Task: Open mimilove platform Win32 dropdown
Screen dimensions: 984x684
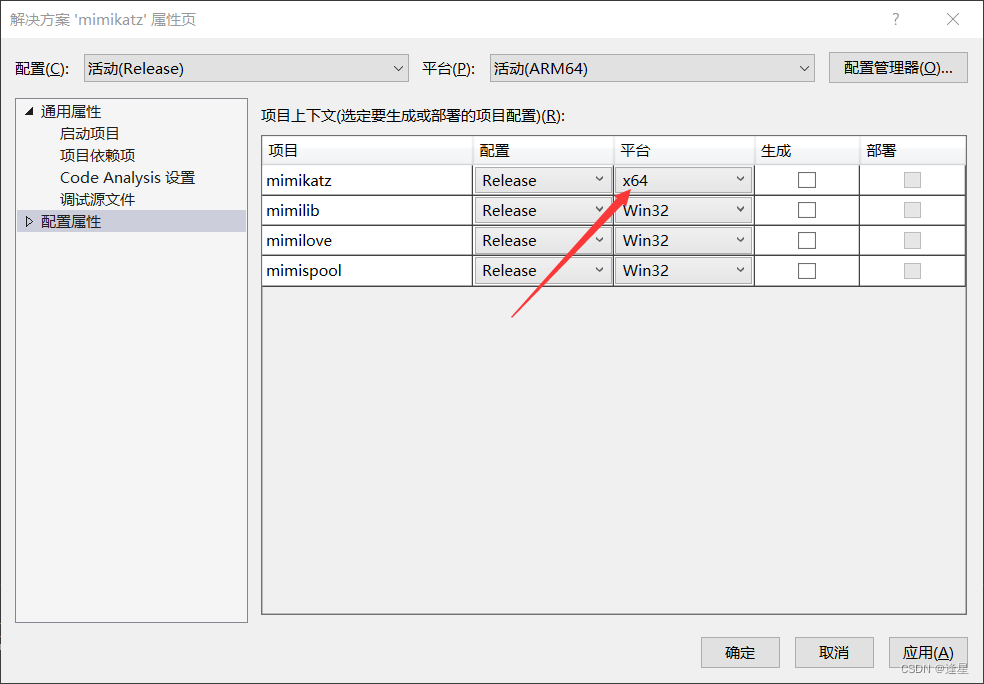Action: 683,240
